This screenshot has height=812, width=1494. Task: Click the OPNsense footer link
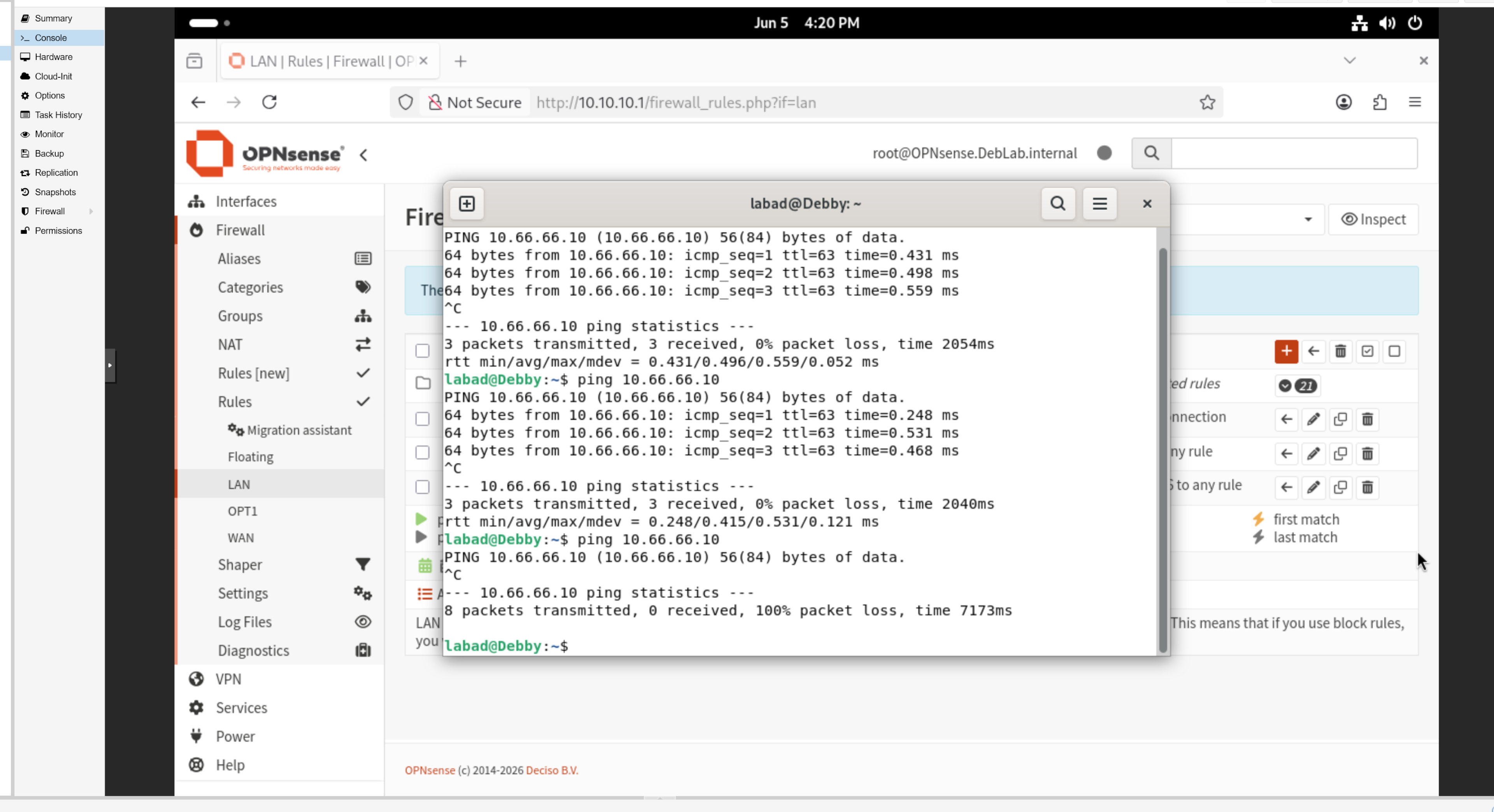[x=430, y=770]
